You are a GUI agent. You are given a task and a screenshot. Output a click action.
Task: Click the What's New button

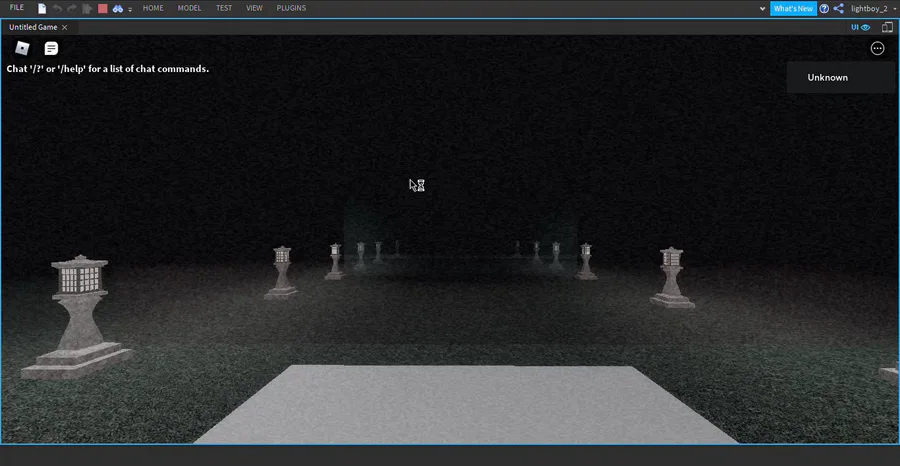793,9
